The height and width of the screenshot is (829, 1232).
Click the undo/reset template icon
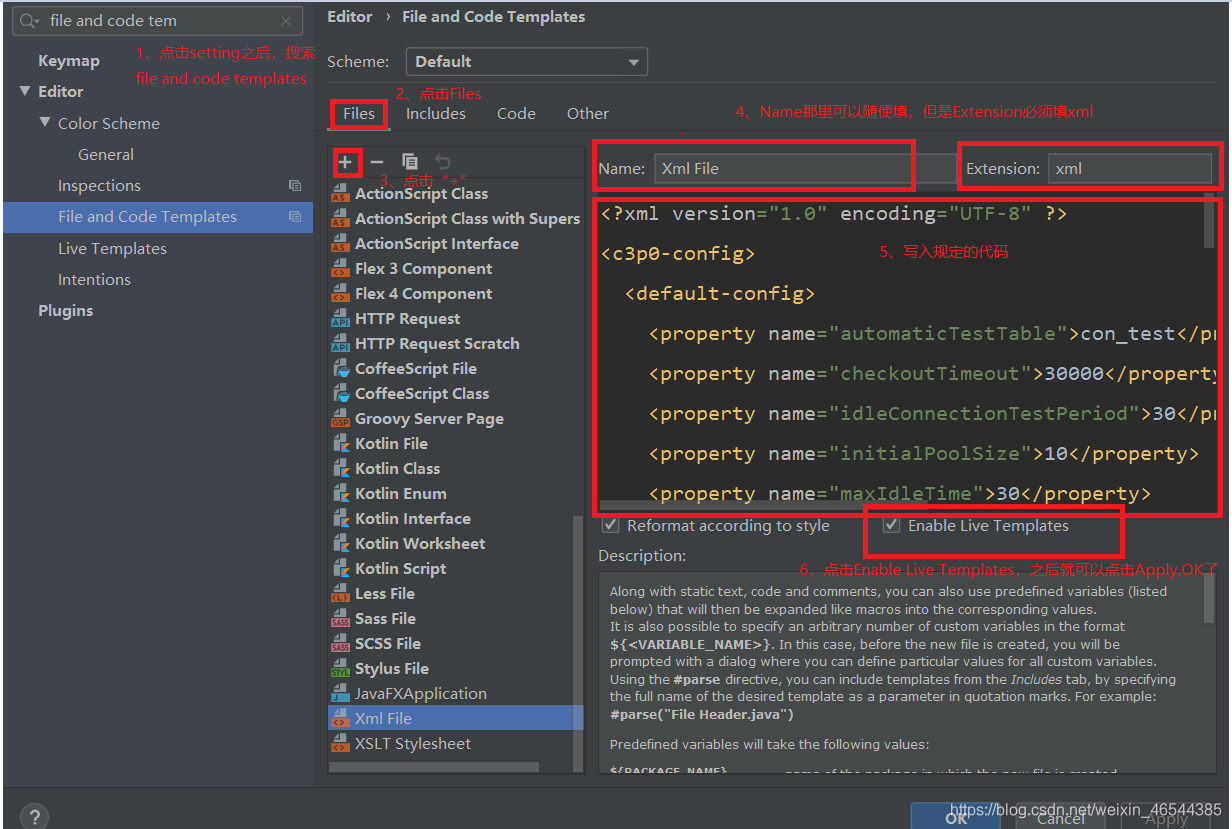(x=443, y=161)
